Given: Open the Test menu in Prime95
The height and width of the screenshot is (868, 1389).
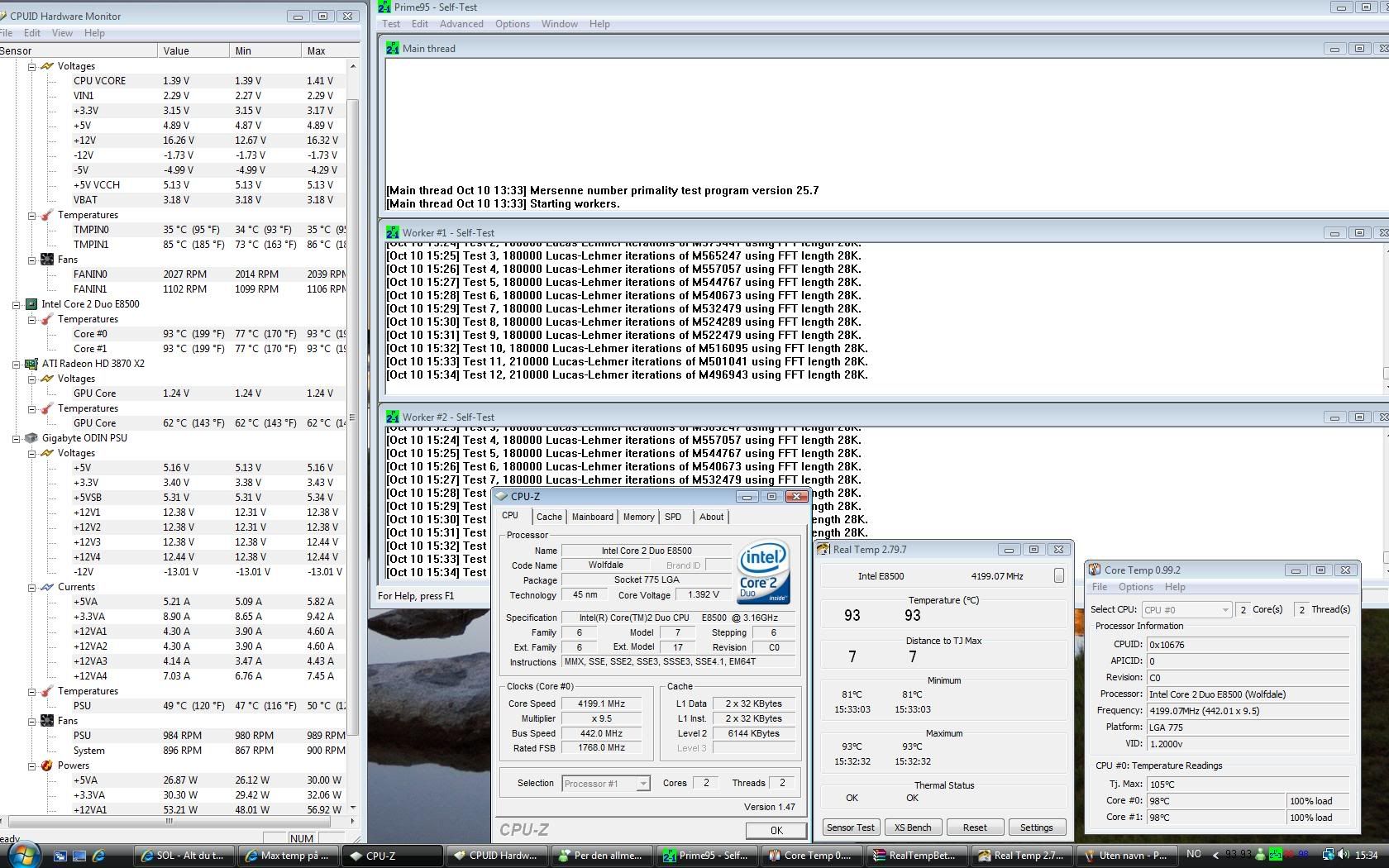Looking at the screenshot, I should point(391,24).
